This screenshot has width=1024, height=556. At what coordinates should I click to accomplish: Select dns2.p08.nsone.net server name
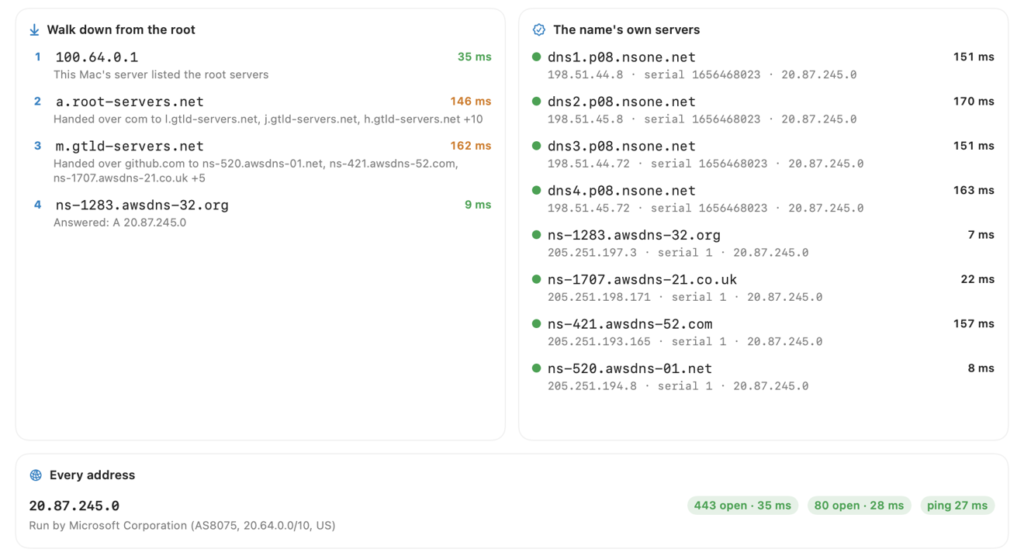click(621, 102)
